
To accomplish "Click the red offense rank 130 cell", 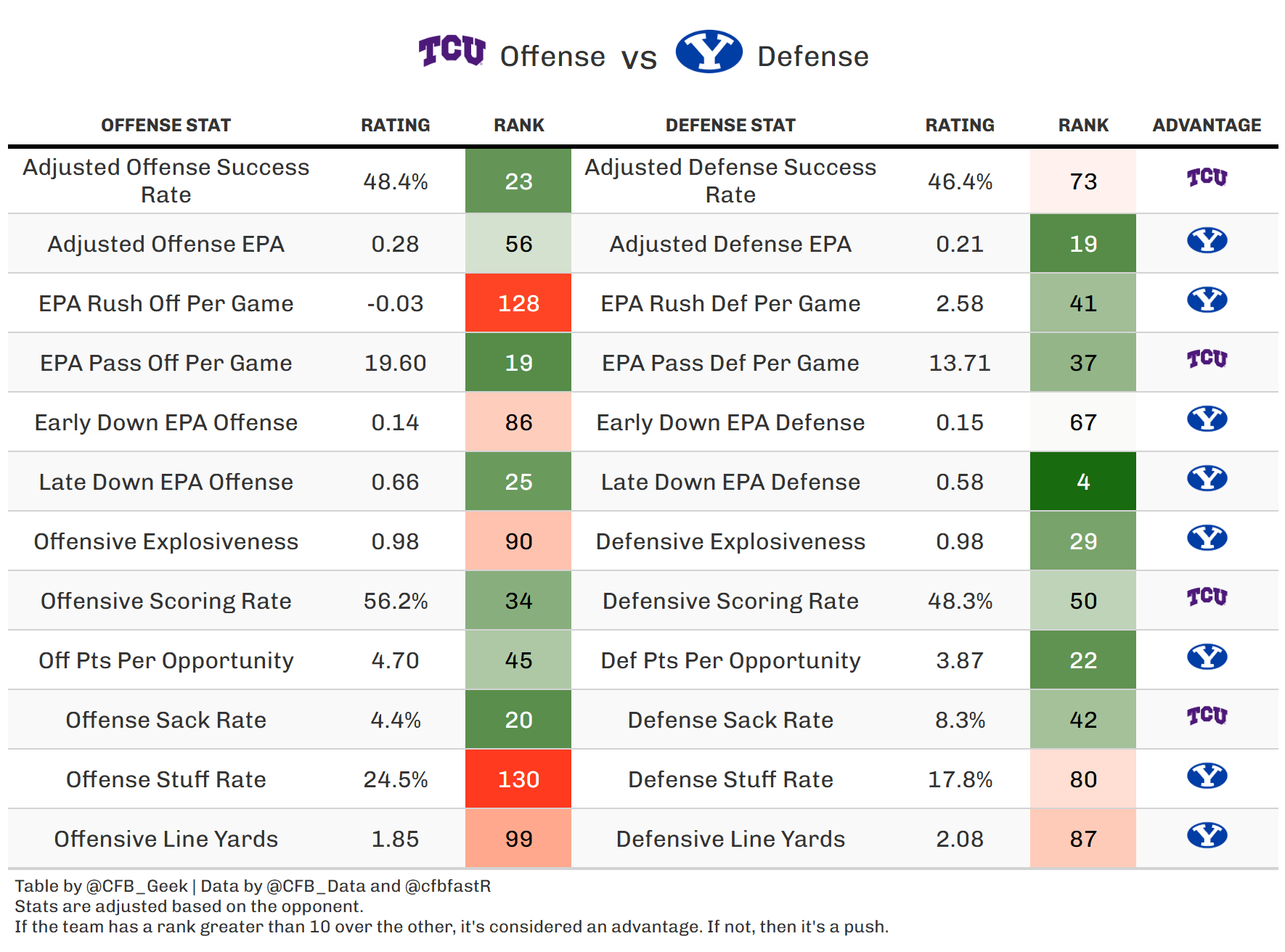I will (x=518, y=779).
